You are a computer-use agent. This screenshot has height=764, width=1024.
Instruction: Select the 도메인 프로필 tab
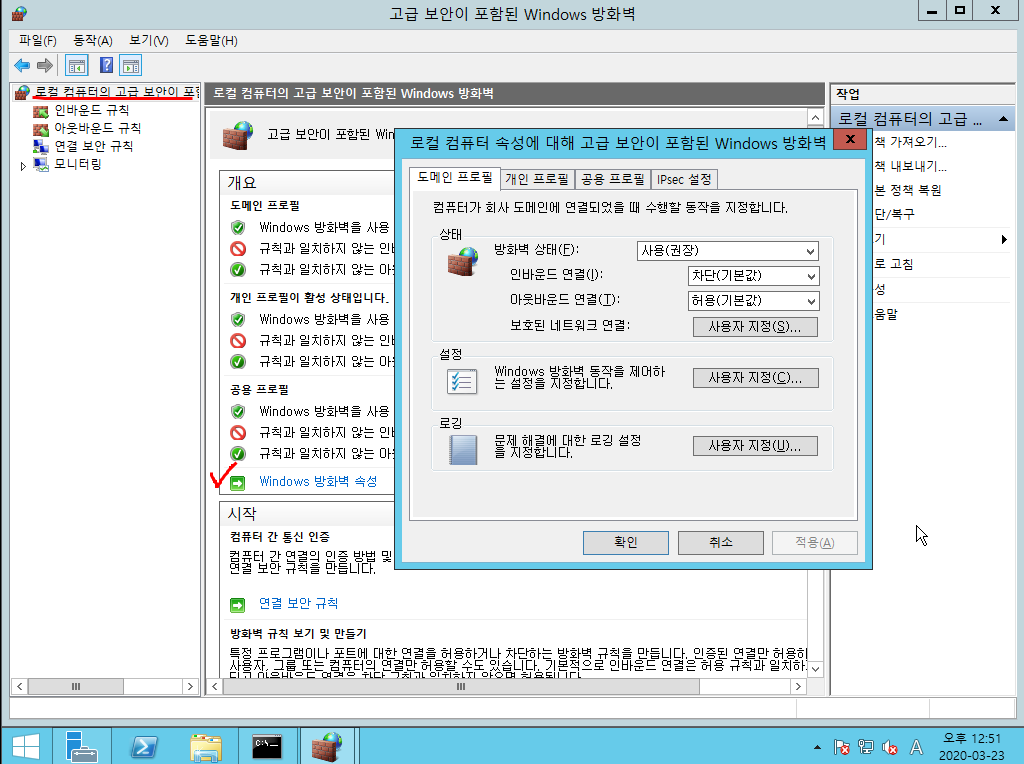[x=455, y=178]
